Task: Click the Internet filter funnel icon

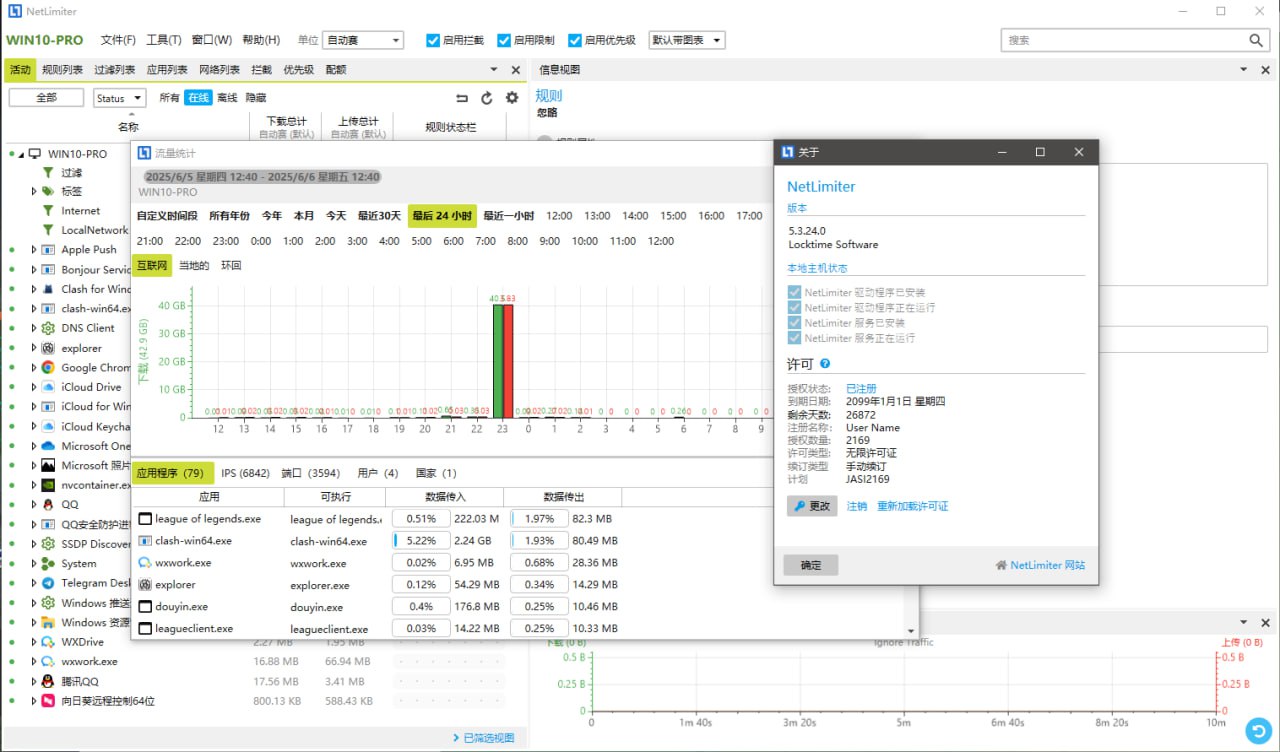Action: coord(48,211)
